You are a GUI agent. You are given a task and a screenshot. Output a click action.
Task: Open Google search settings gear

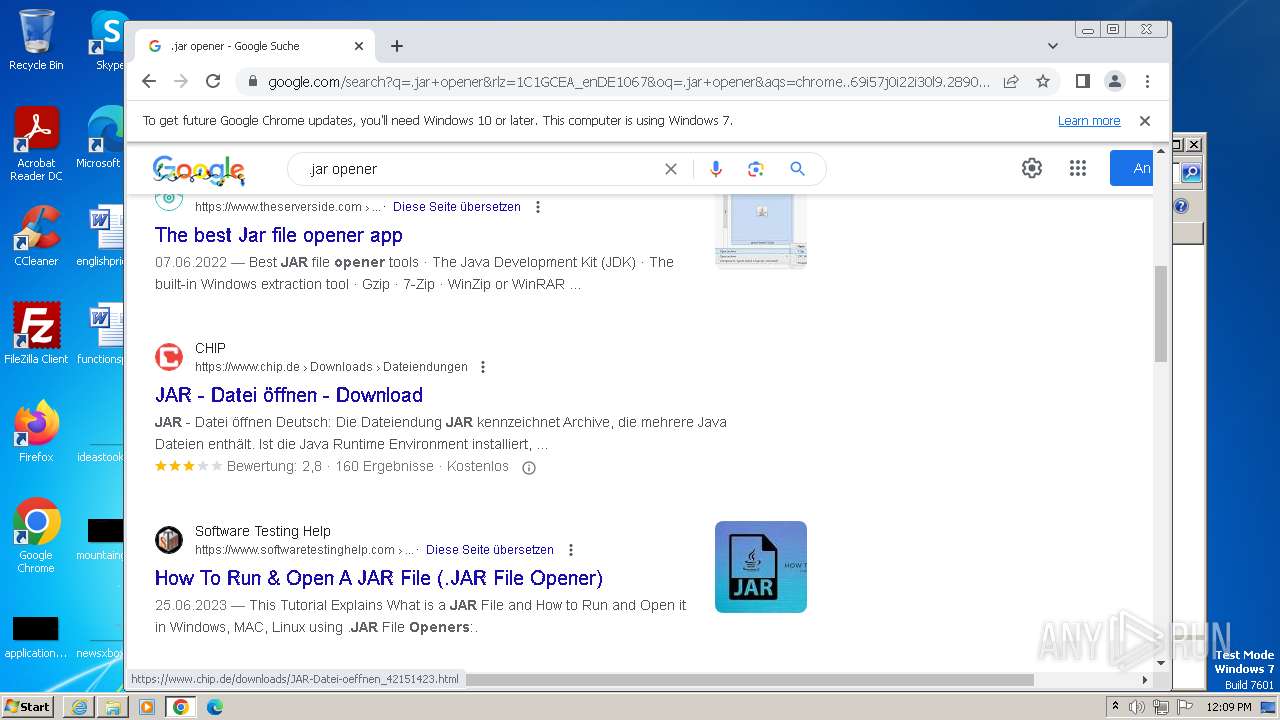click(x=1032, y=168)
